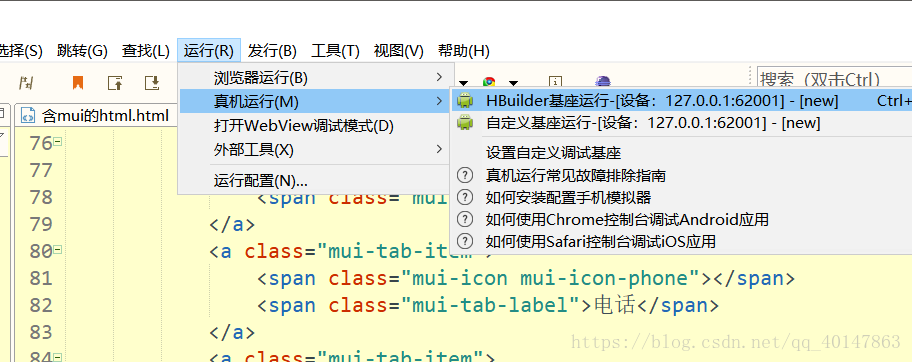Click line number 83 in gutter
The width and height of the screenshot is (912, 362).
click(x=41, y=332)
